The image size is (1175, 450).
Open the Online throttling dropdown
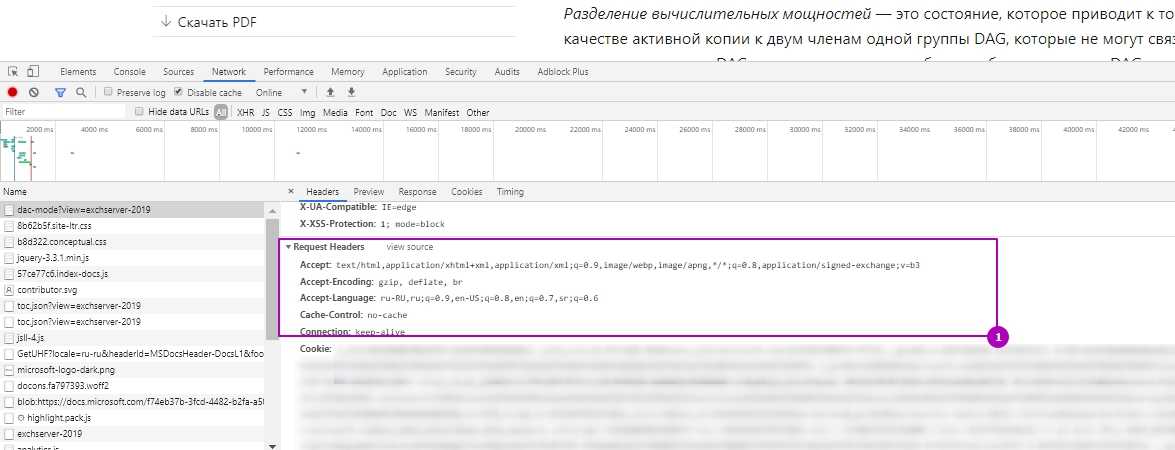point(282,92)
